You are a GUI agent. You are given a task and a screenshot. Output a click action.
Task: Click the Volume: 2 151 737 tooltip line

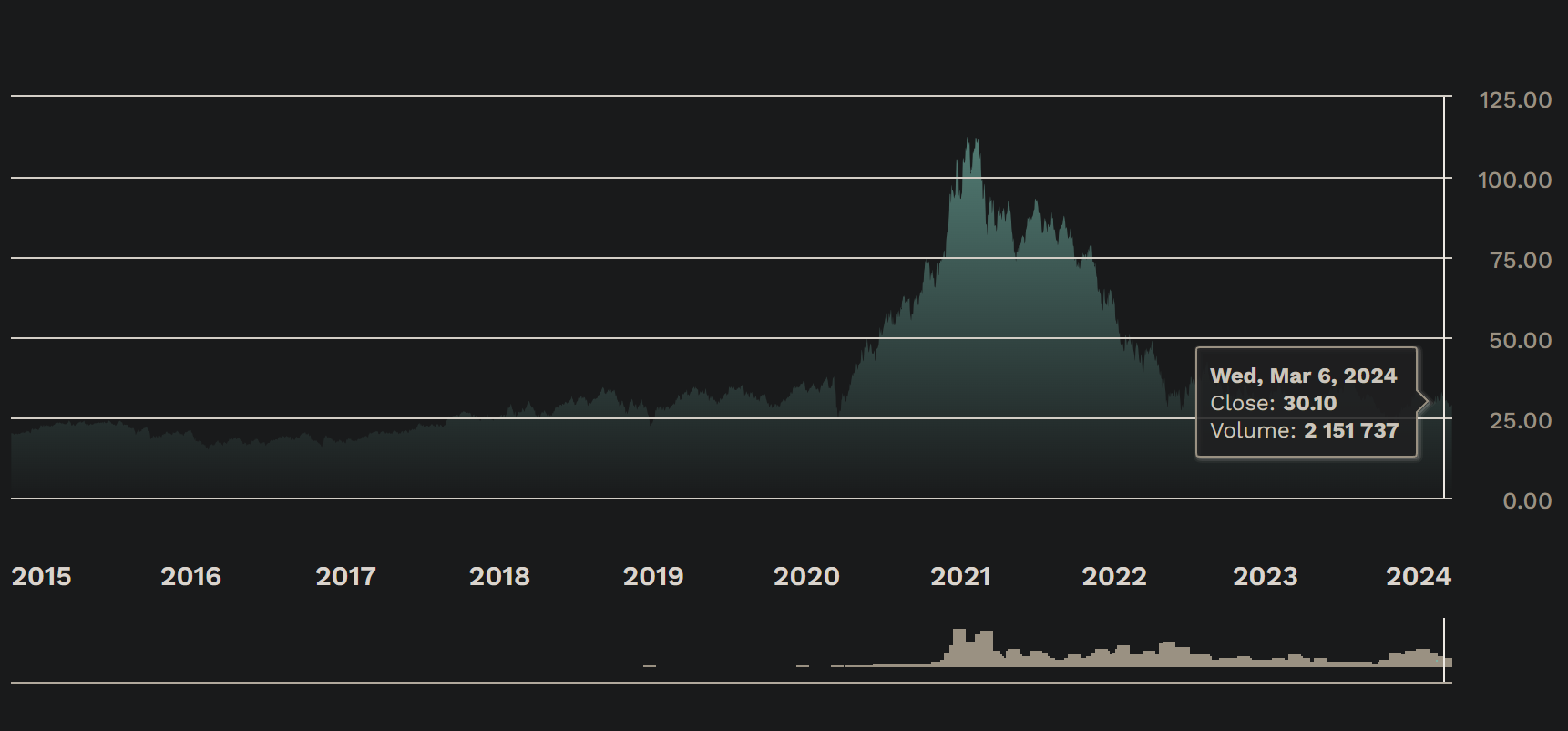pyautogui.click(x=1304, y=430)
